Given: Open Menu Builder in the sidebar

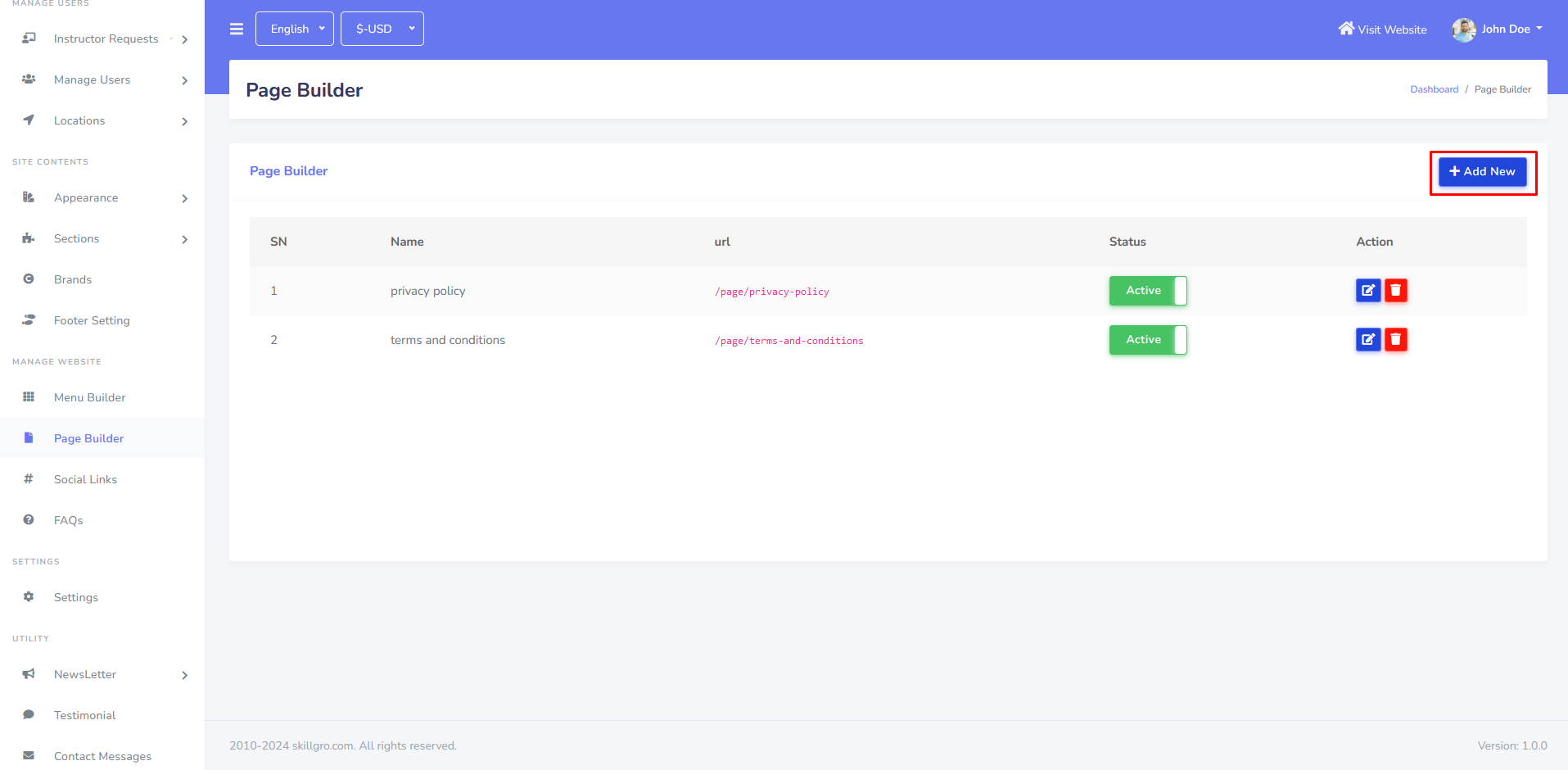Looking at the screenshot, I should click(102, 397).
